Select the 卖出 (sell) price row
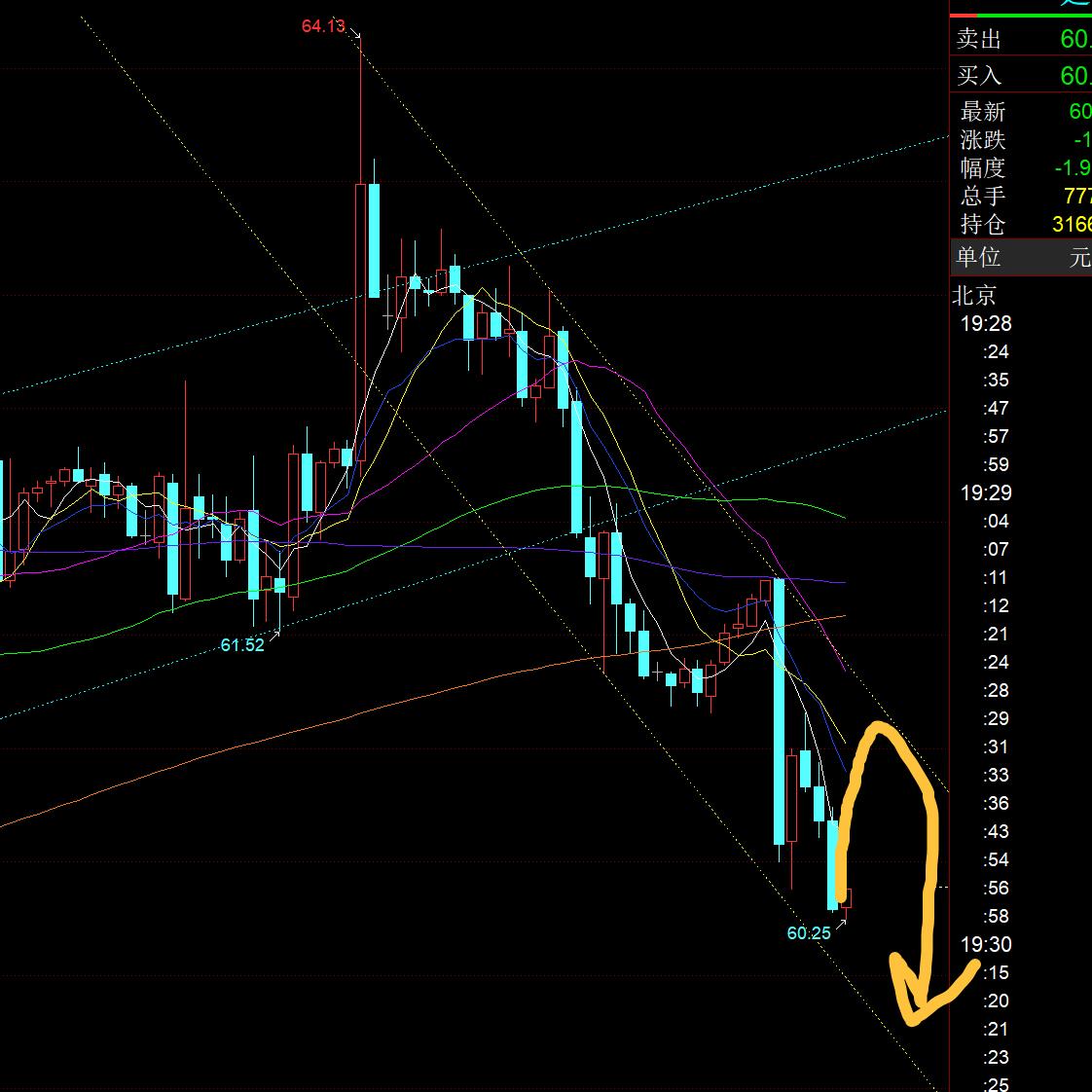This screenshot has height=1092, width=1092. (1020, 39)
